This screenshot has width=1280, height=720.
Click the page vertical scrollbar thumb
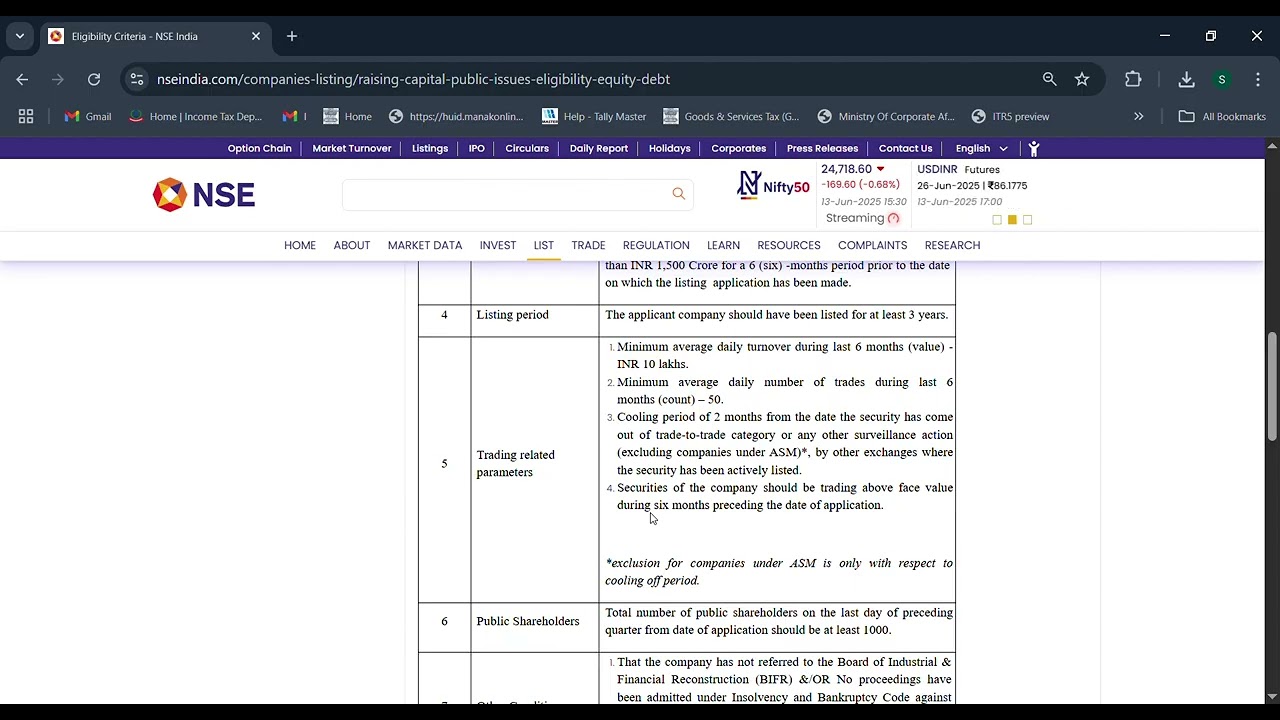pyautogui.click(x=1272, y=386)
